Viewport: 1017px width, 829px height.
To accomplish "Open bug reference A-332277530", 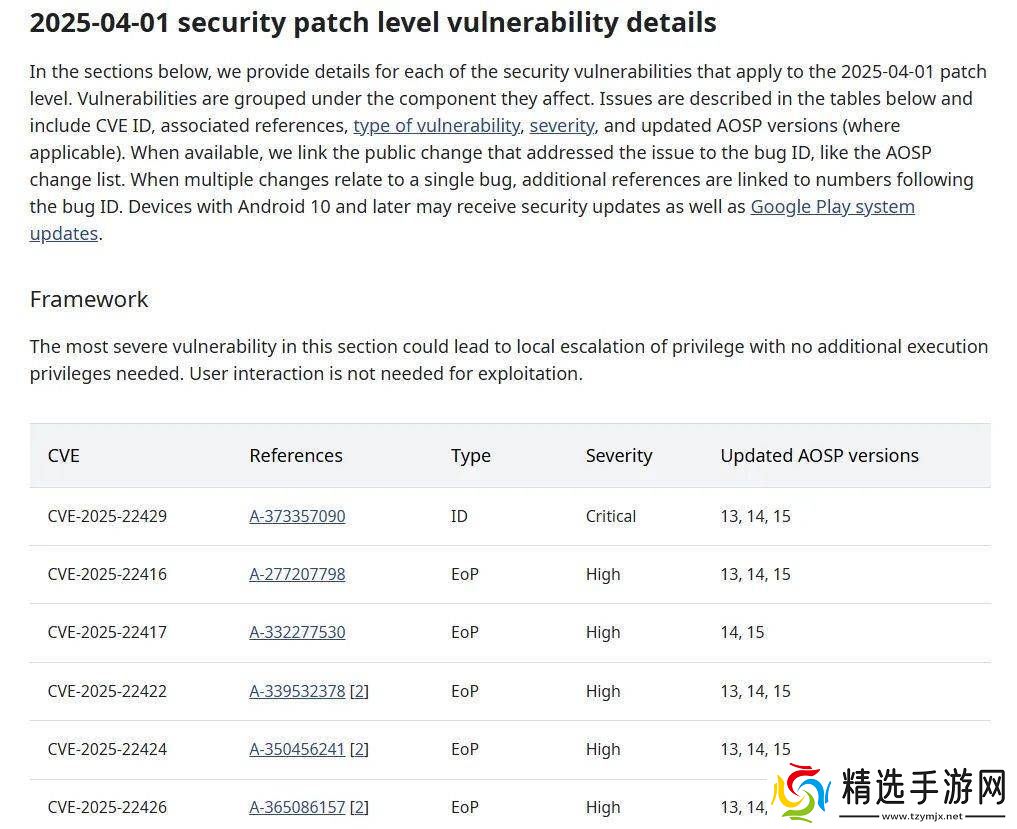I will [297, 633].
